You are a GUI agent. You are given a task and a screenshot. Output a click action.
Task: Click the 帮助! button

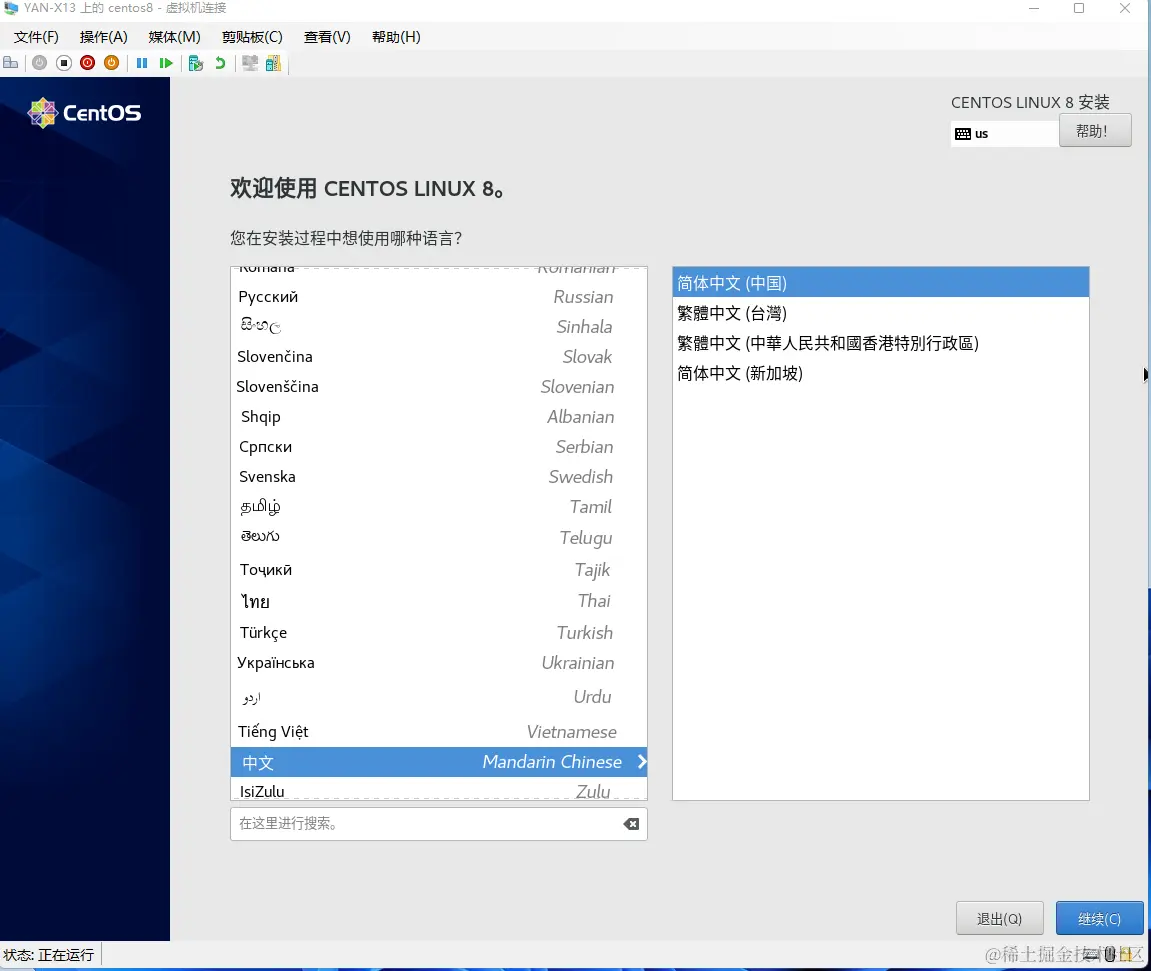tap(1094, 131)
